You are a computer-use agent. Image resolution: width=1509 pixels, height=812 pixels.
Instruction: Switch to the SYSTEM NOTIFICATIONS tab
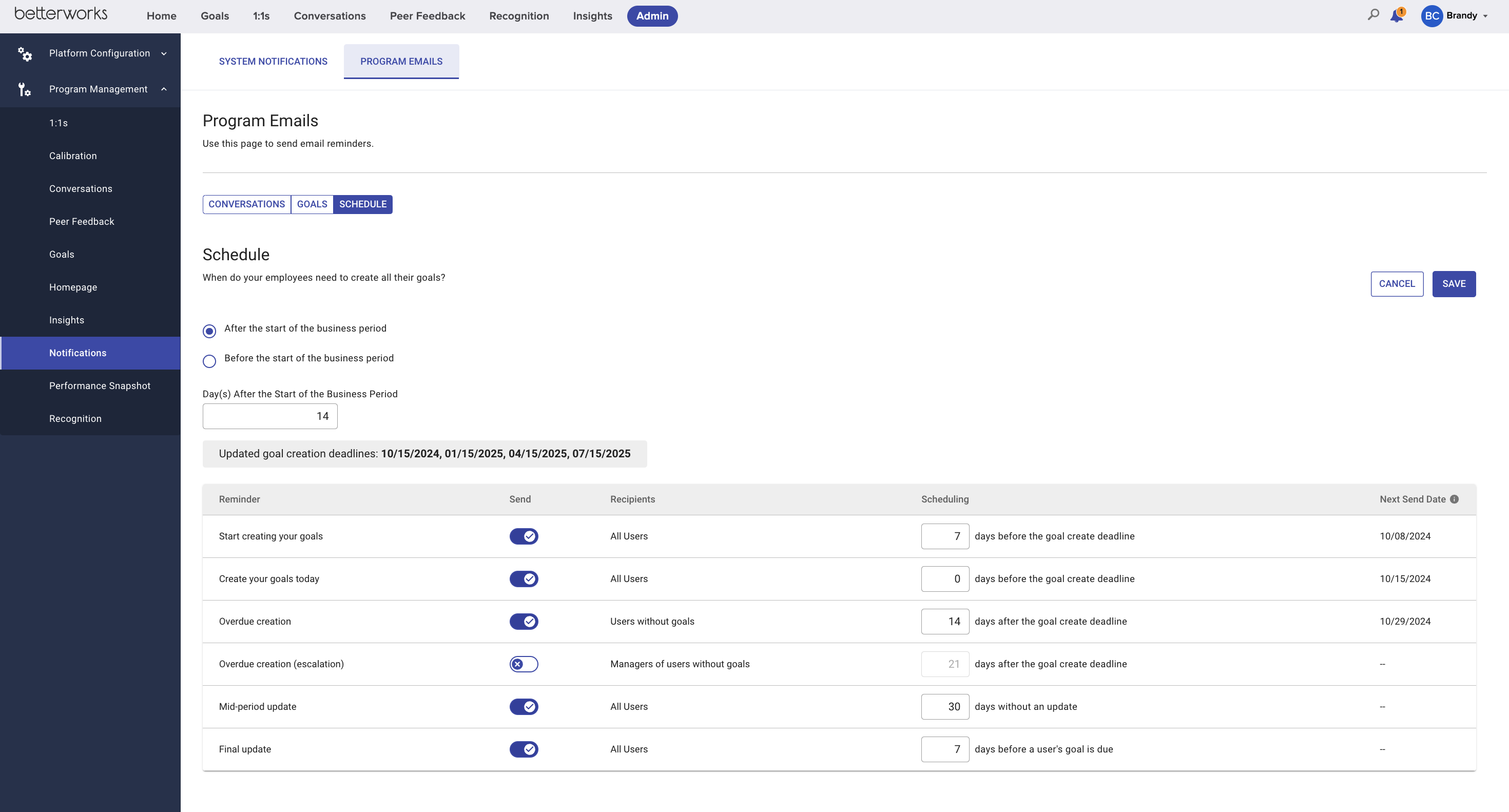(x=273, y=61)
